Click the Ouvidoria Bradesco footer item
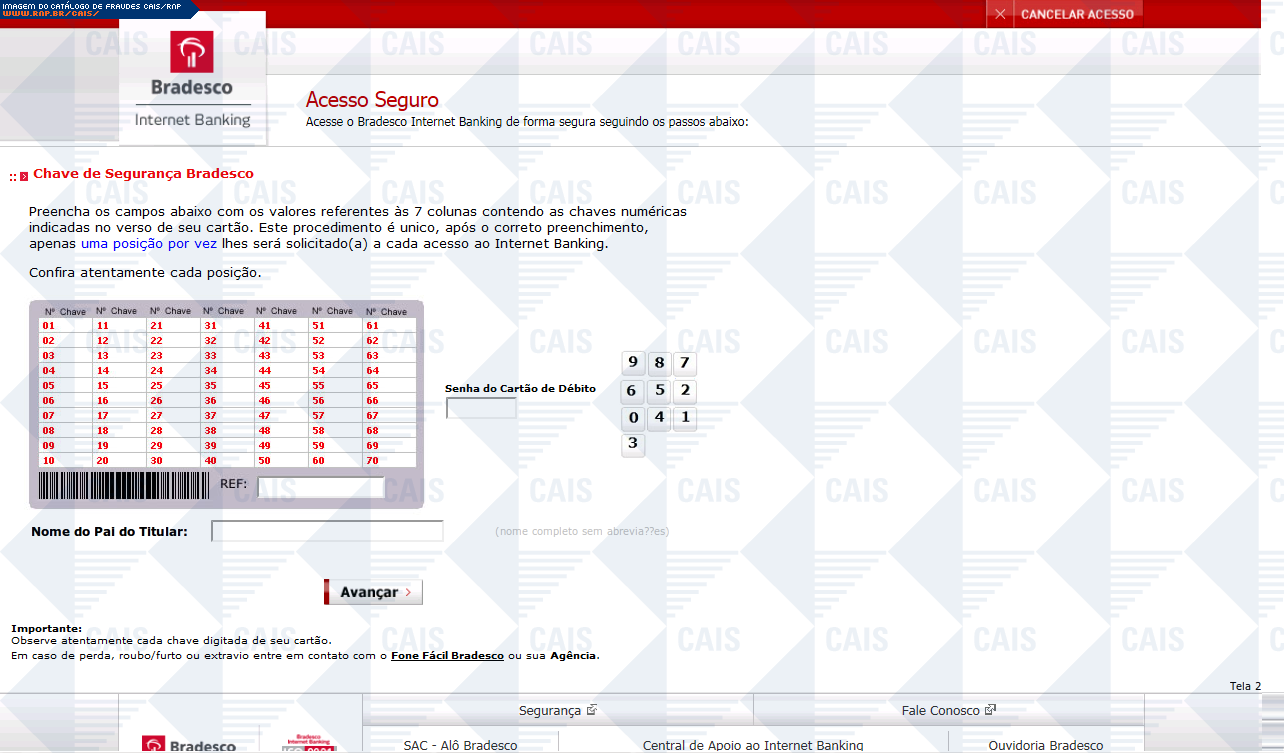The height and width of the screenshot is (753, 1284). (1045, 745)
